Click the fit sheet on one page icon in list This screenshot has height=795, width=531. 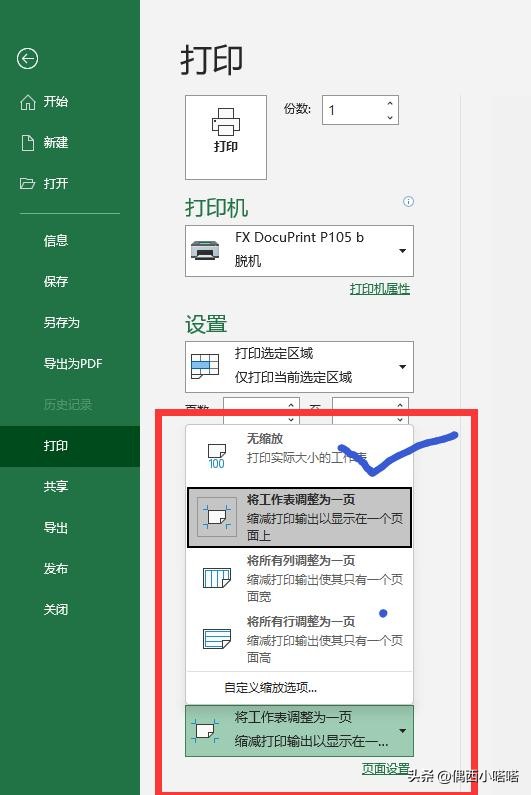pos(217,517)
